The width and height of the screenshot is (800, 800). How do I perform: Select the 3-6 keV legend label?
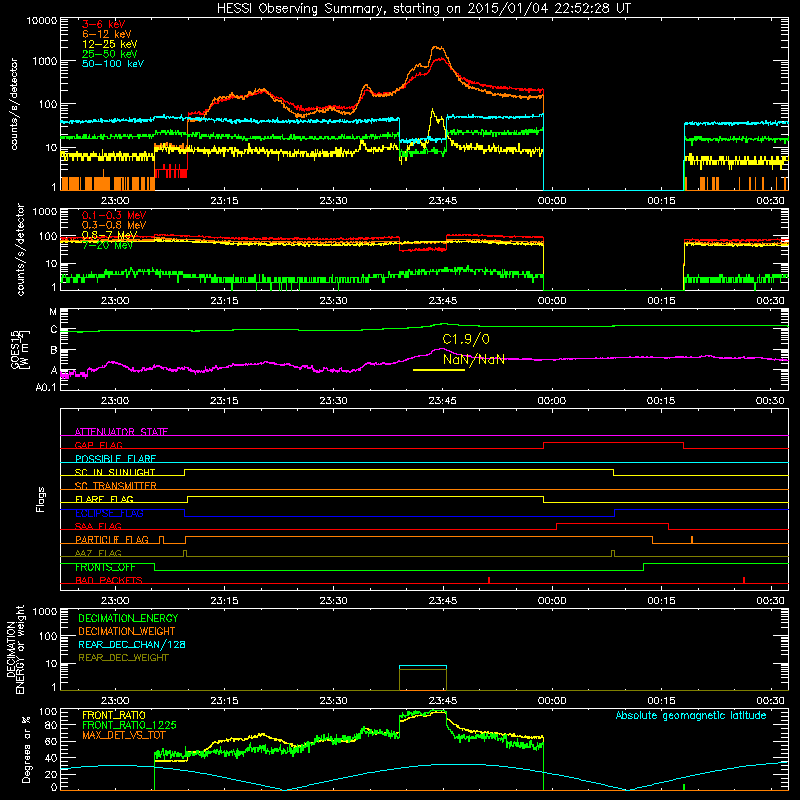pyautogui.click(x=104, y=24)
